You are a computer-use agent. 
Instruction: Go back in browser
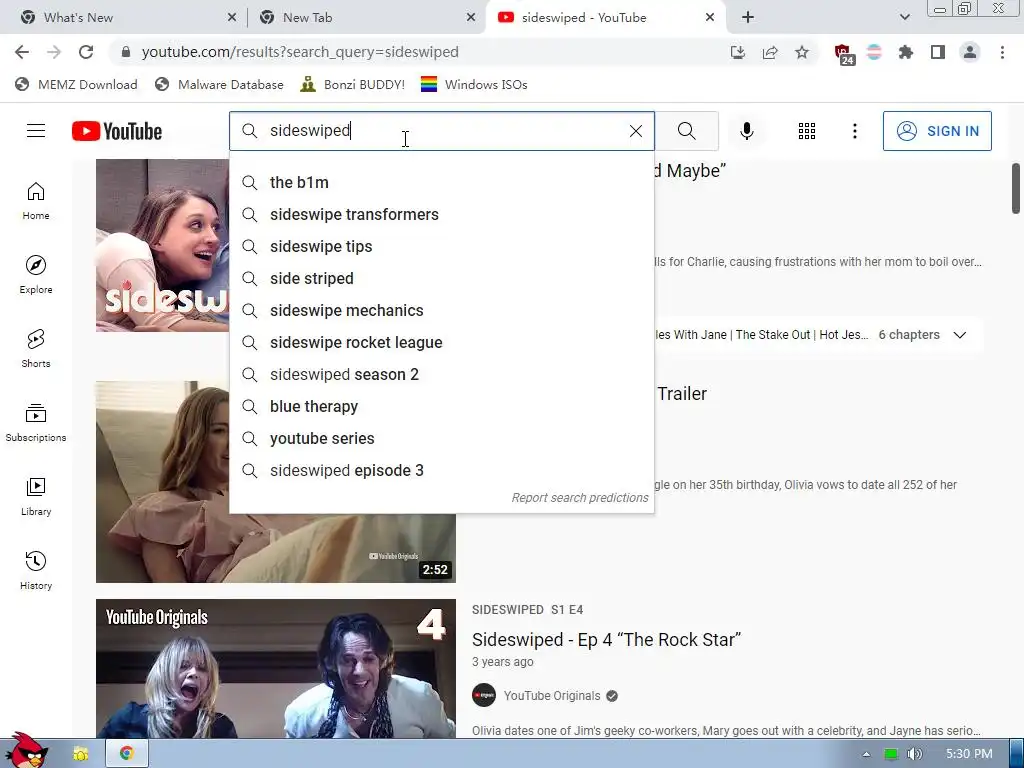(x=22, y=52)
